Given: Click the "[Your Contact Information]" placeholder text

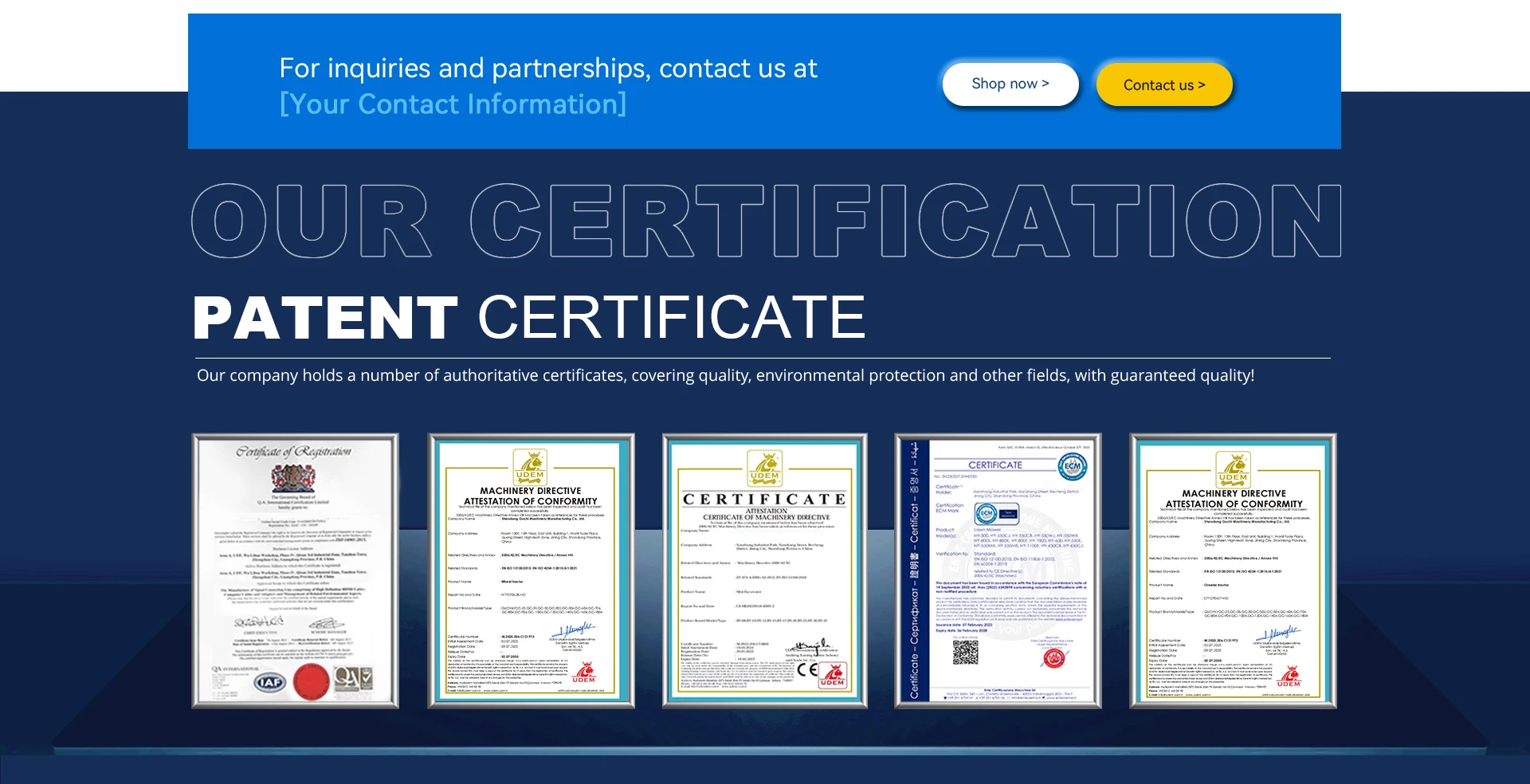Looking at the screenshot, I should tap(453, 104).
